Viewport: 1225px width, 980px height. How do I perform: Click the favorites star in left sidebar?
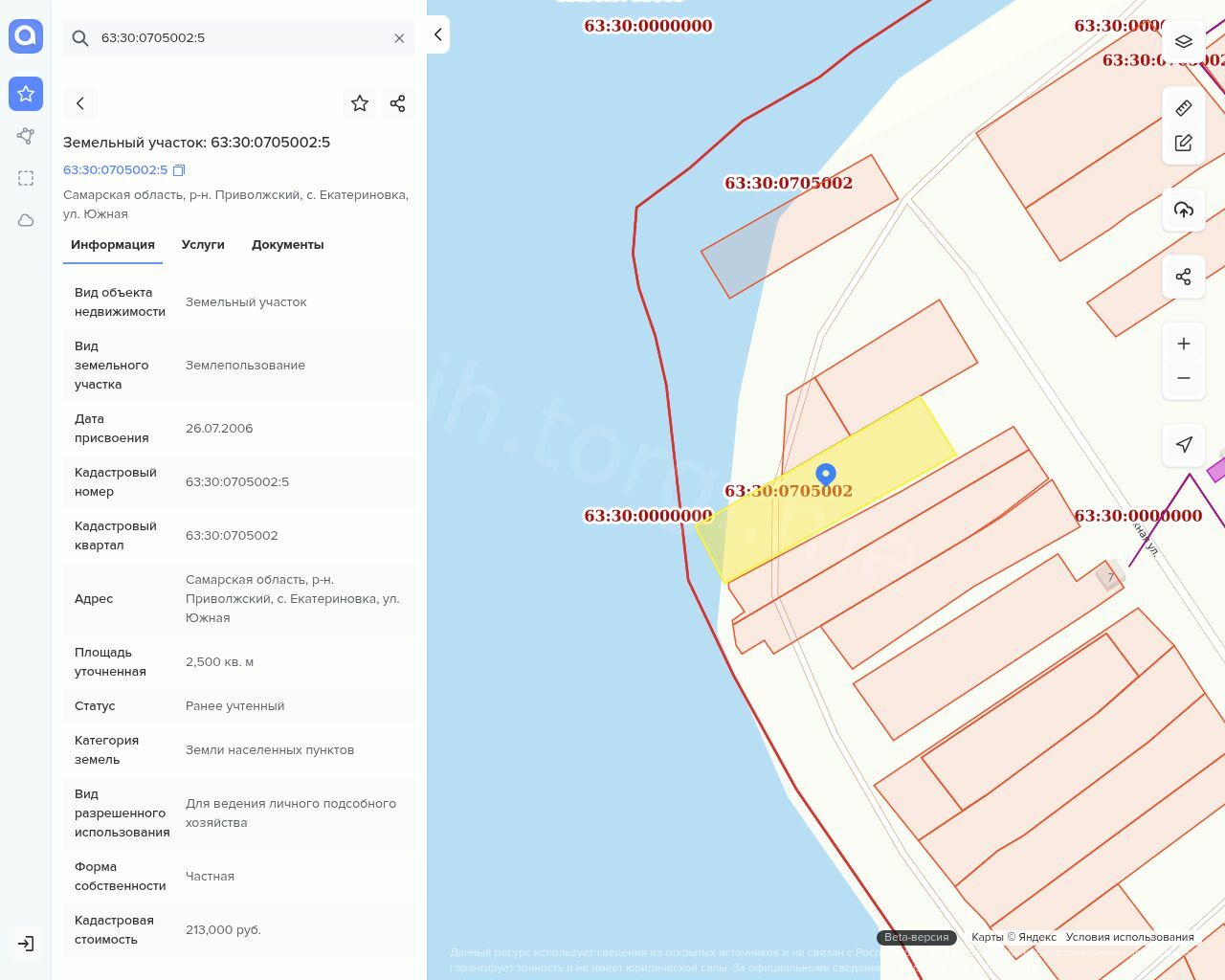click(26, 94)
